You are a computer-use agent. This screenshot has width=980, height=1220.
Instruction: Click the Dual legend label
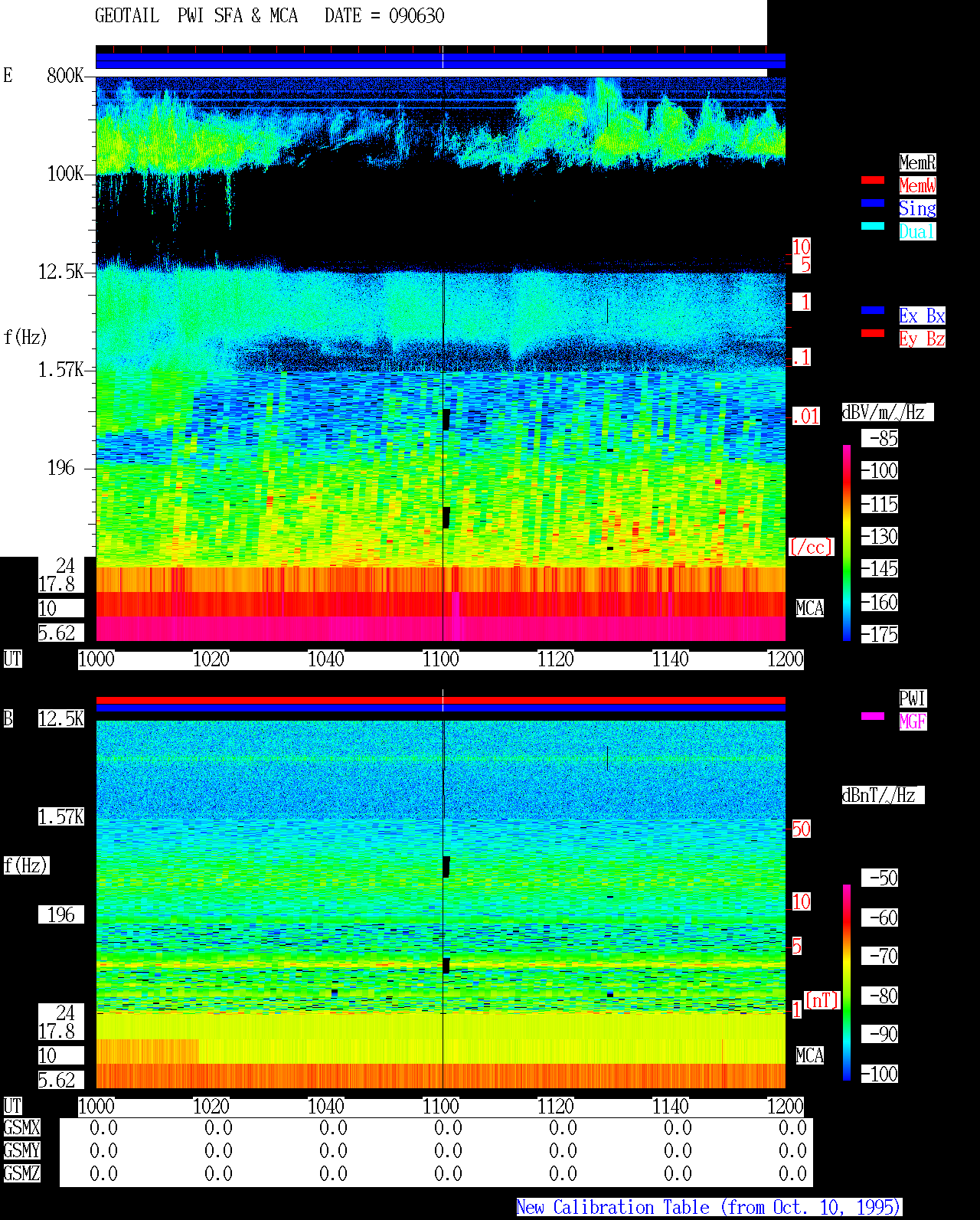(x=917, y=231)
